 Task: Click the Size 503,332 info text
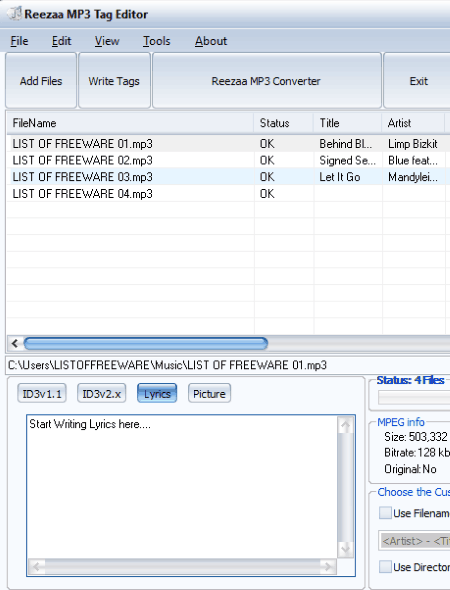[x=416, y=436]
